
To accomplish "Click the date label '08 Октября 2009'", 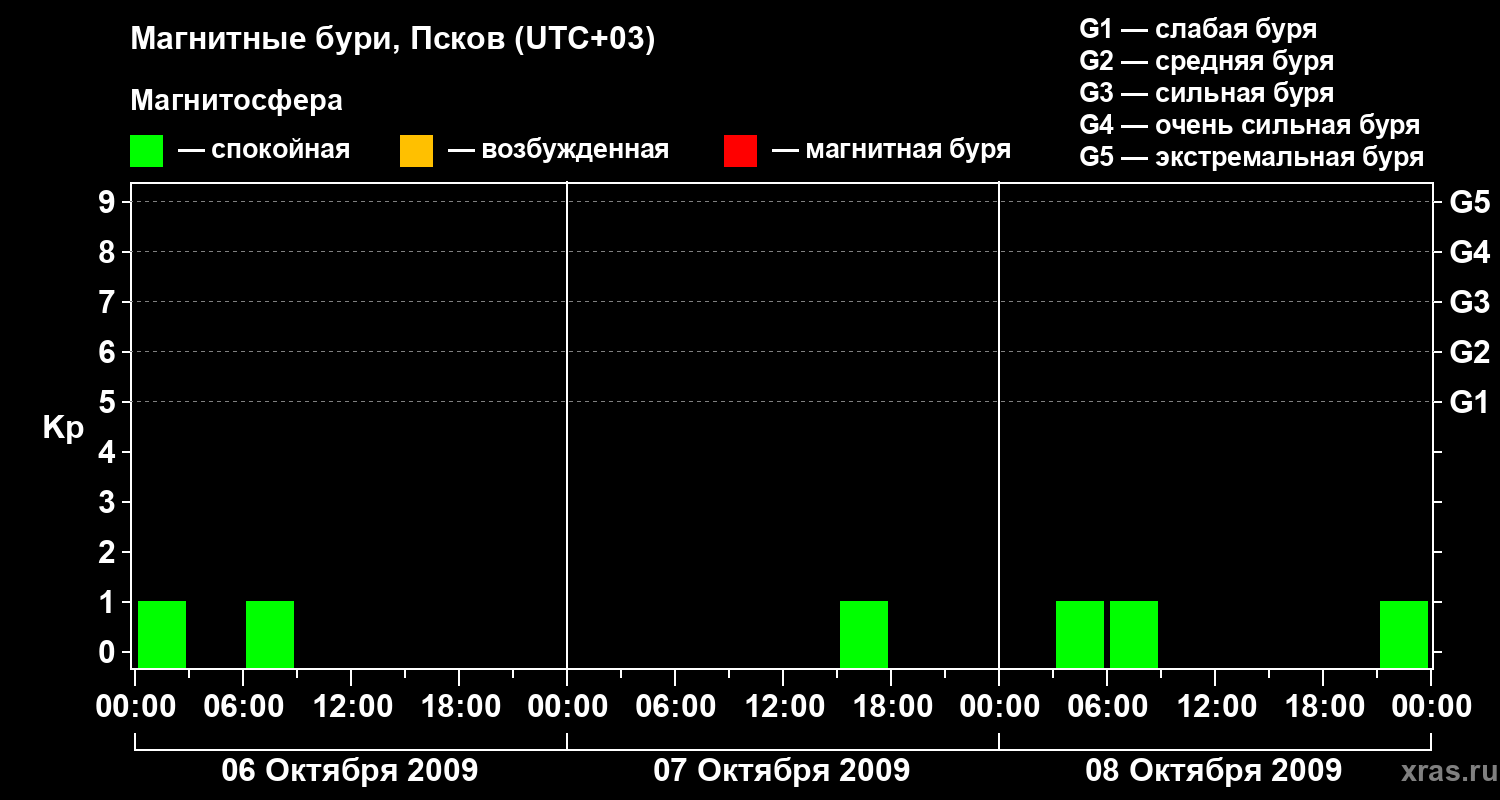I will coord(1214,771).
